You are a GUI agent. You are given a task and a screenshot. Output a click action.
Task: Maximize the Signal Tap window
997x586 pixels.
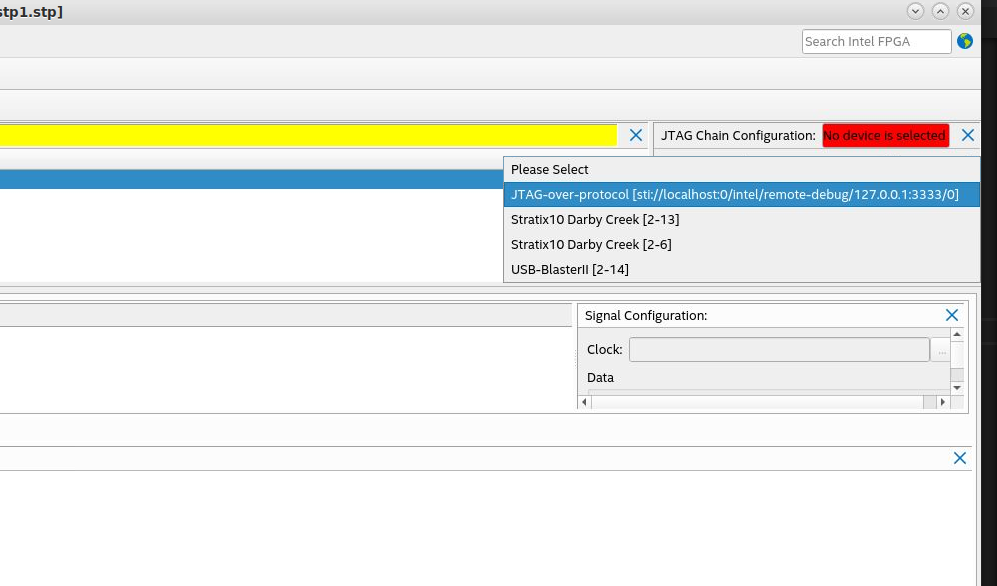(940, 11)
